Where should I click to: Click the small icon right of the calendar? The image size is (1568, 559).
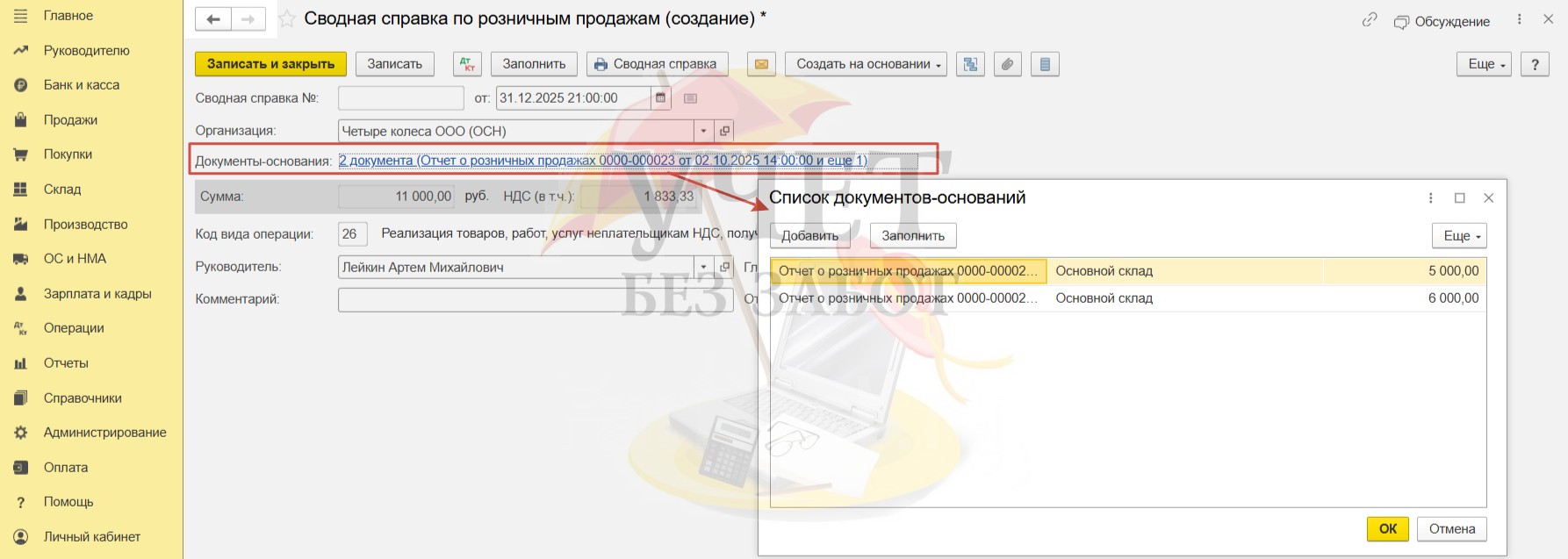690,98
